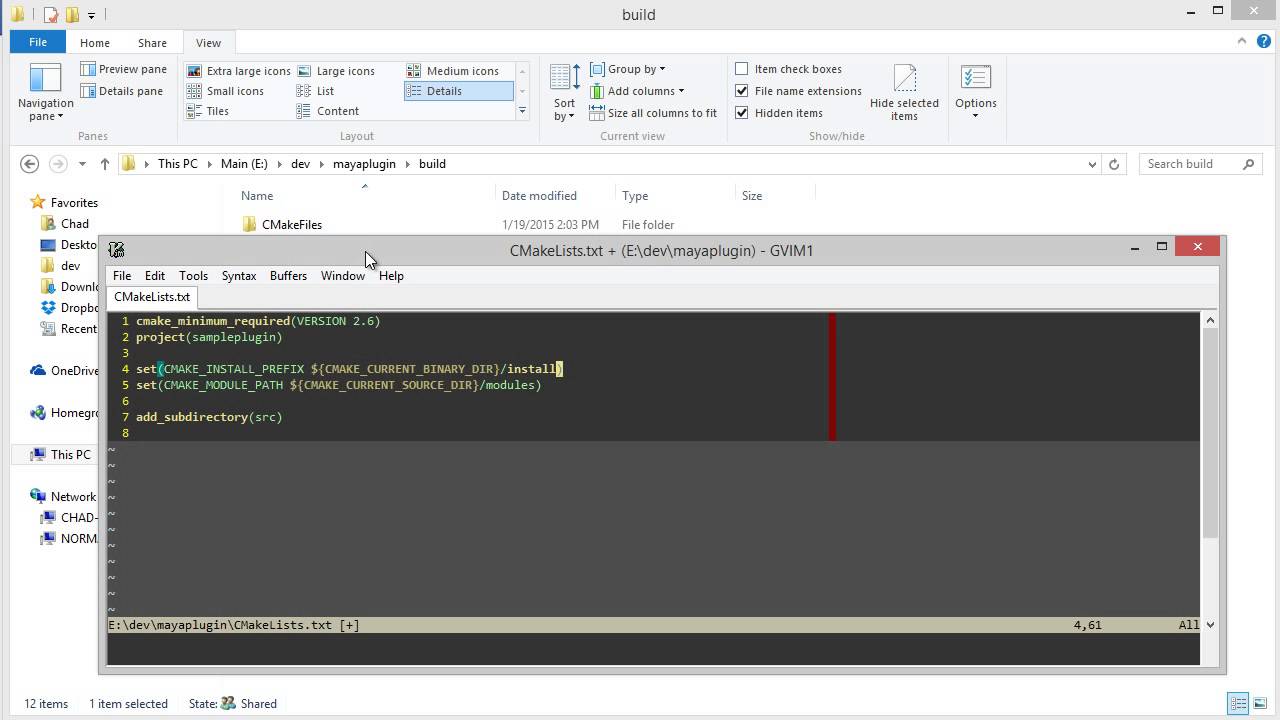The width and height of the screenshot is (1280, 720).
Task: Click Size all columns to fit
Action: (652, 113)
